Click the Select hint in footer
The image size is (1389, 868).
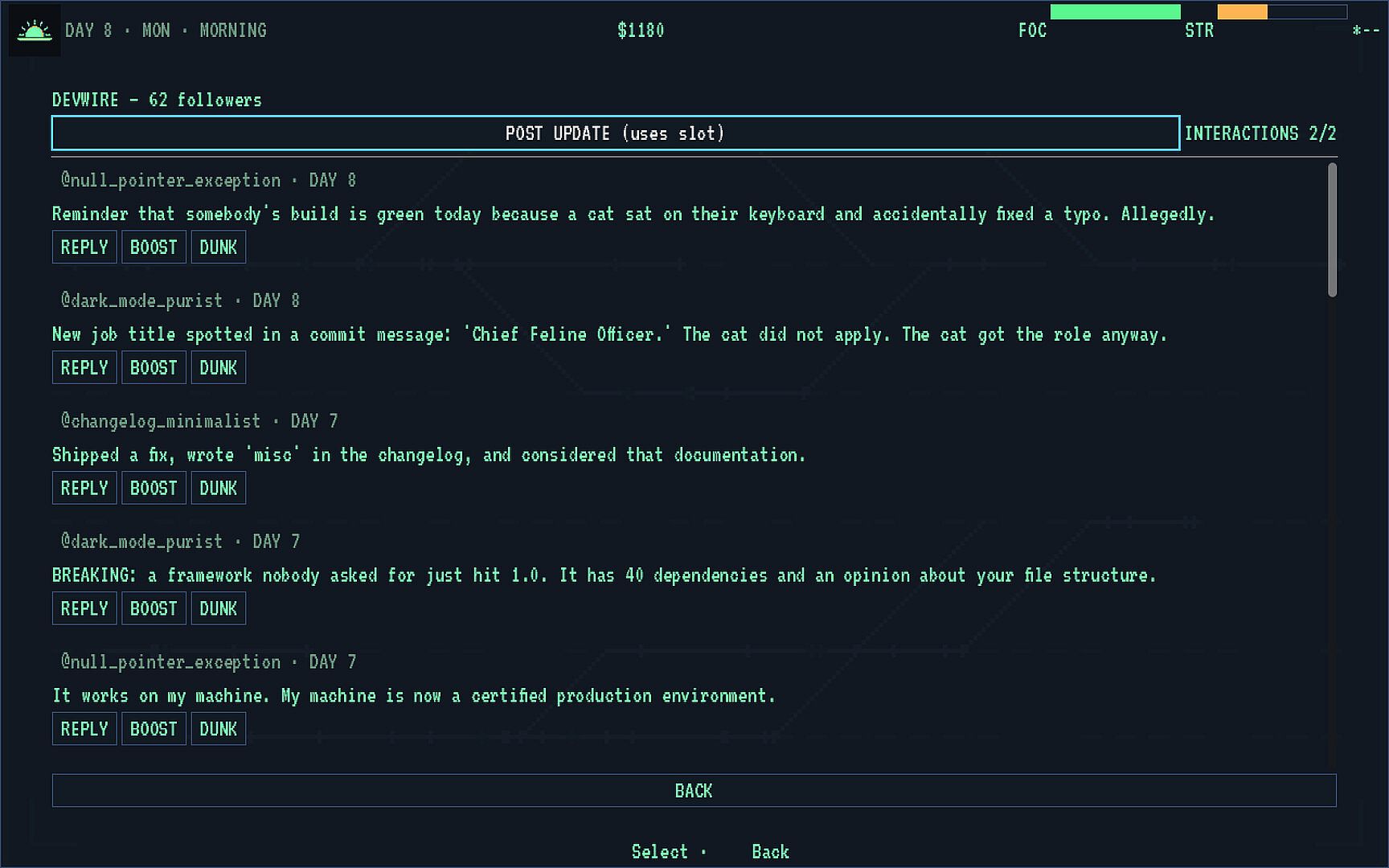click(659, 852)
